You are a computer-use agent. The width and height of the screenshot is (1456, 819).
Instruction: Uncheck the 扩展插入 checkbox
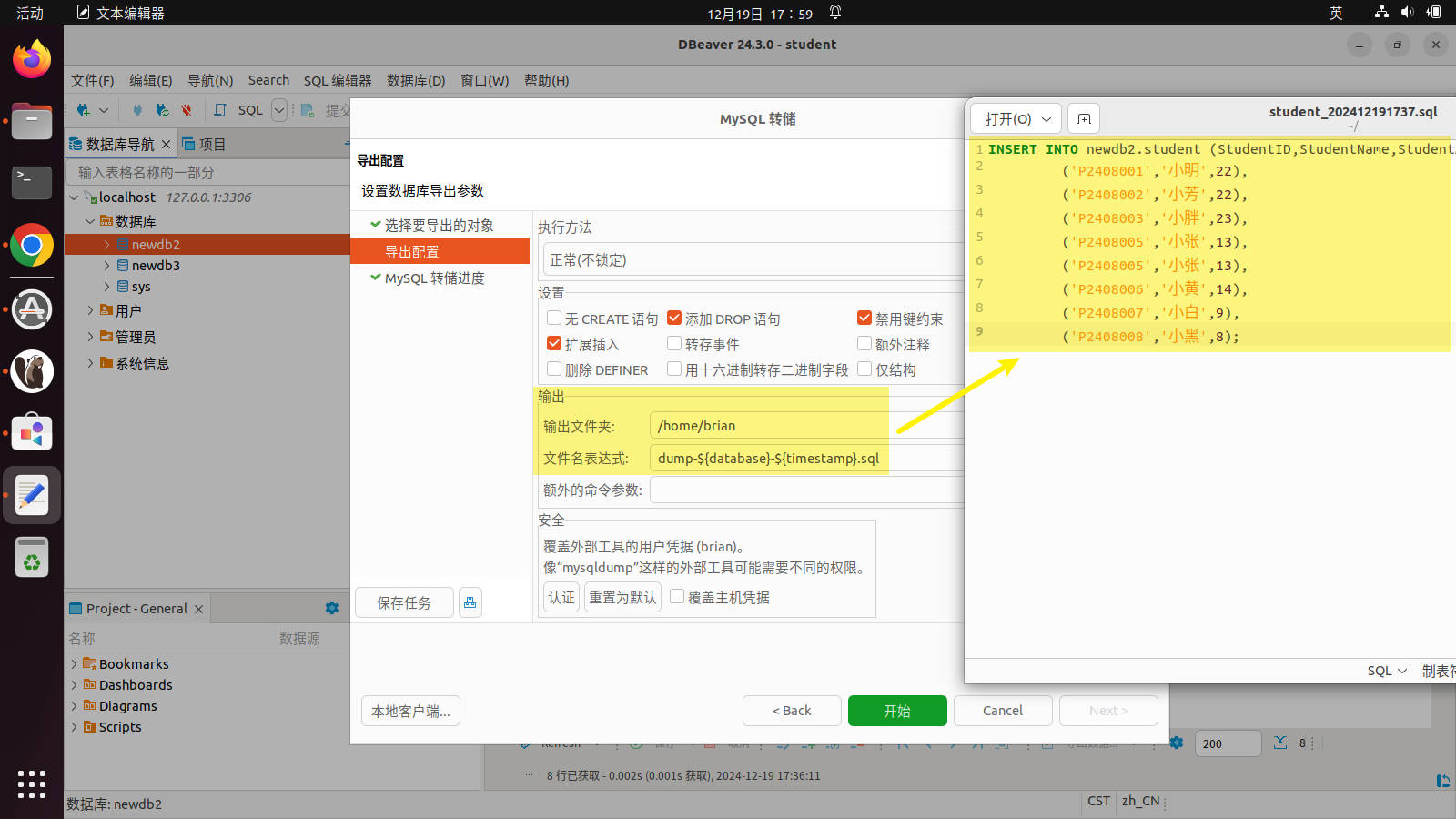(x=553, y=343)
